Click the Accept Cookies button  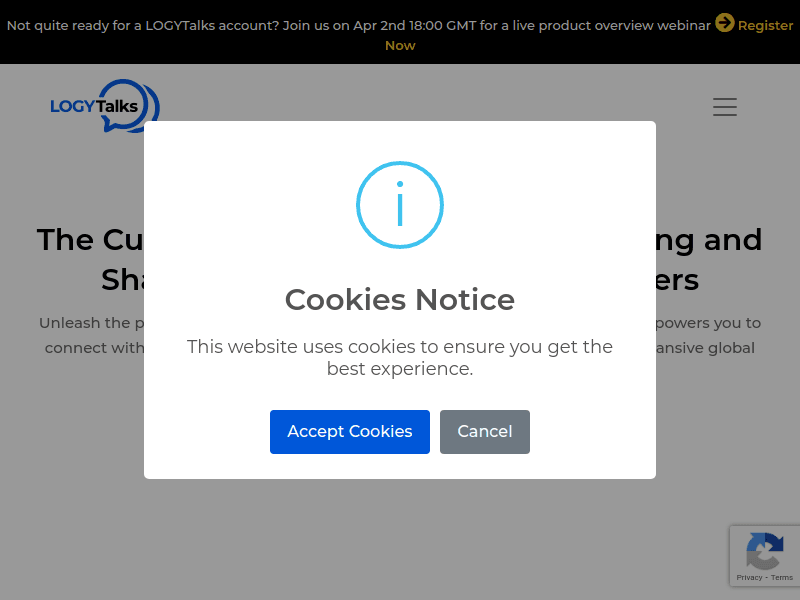click(350, 432)
